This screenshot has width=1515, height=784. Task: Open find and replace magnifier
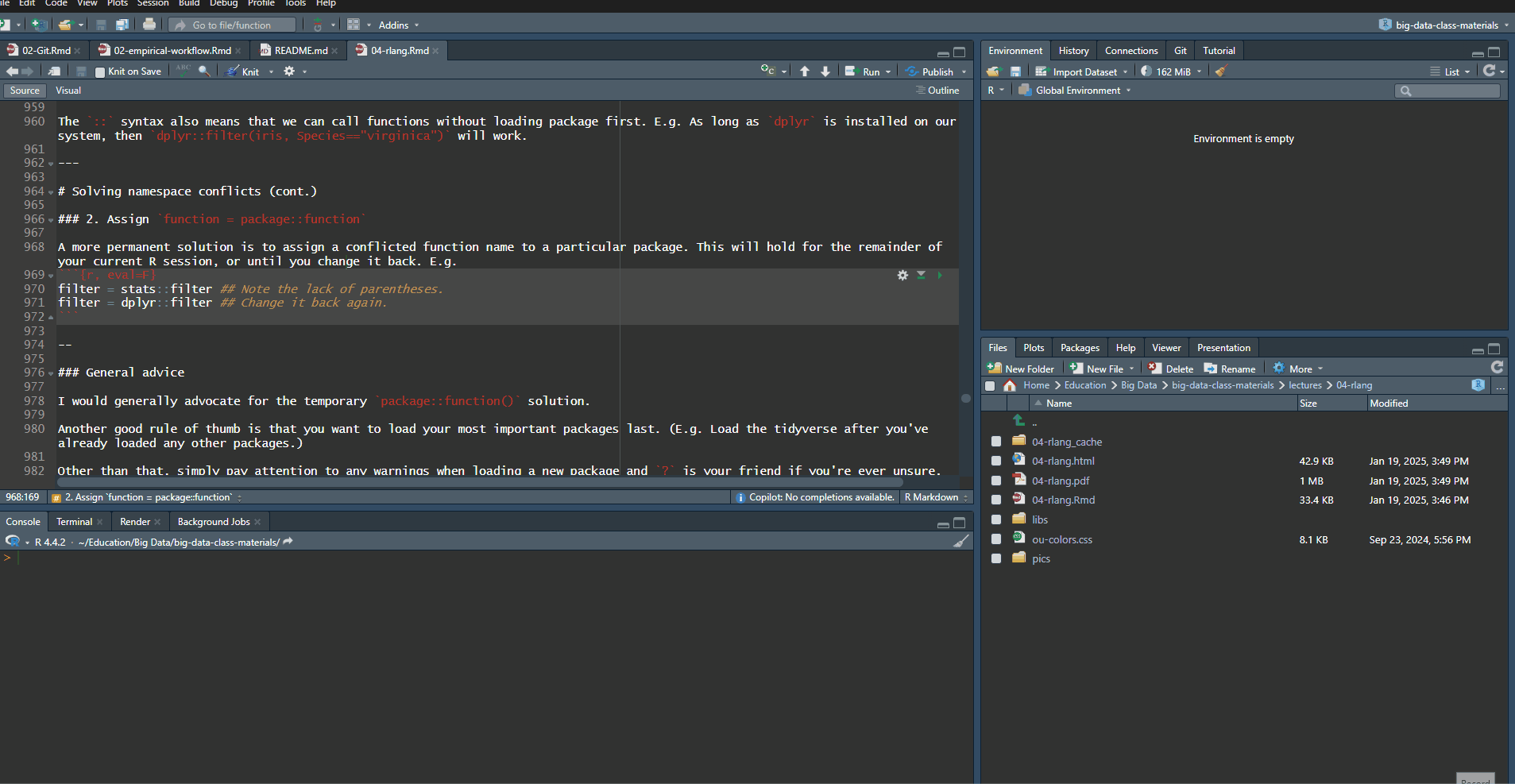[204, 71]
